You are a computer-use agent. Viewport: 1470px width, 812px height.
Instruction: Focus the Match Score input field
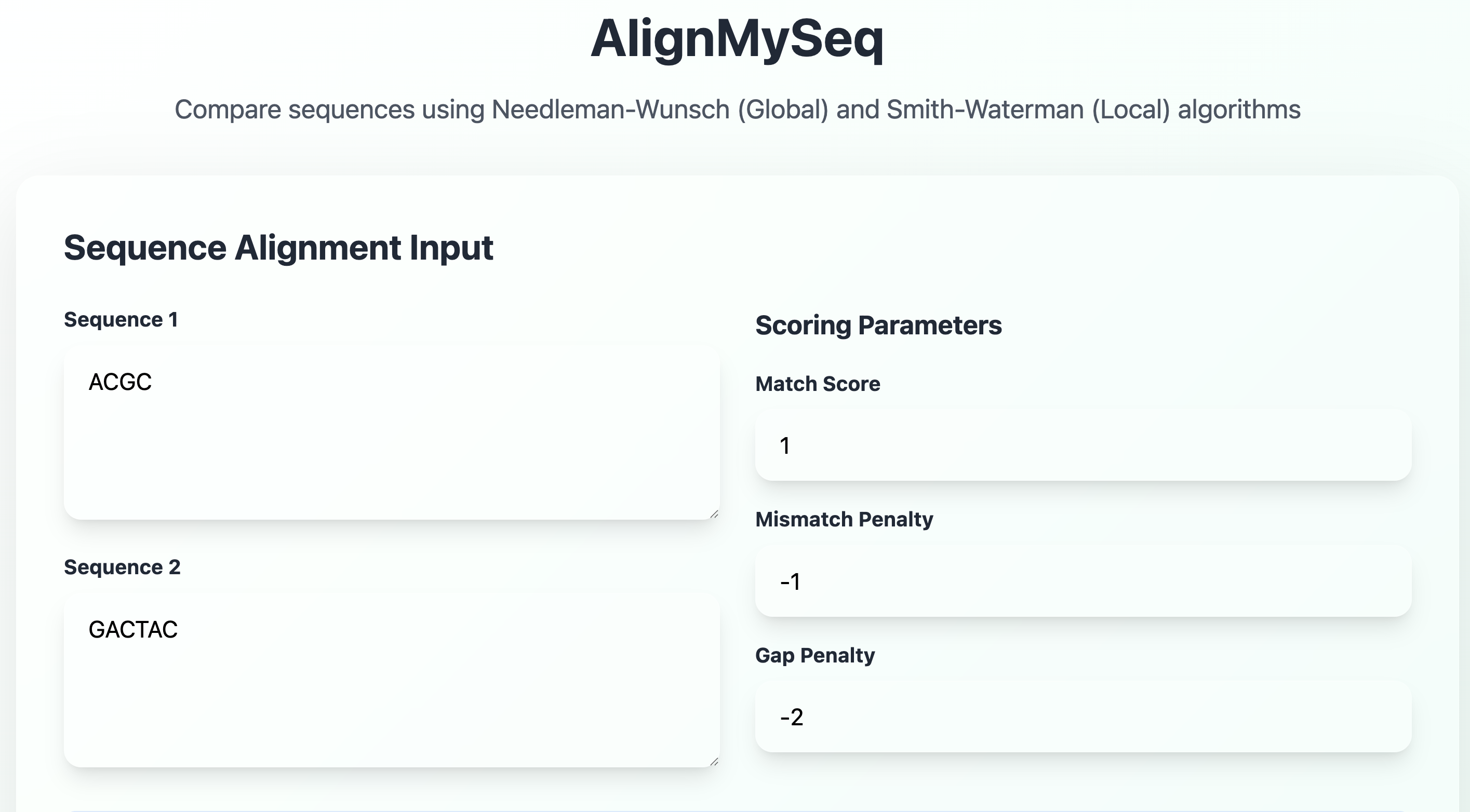coord(1083,445)
